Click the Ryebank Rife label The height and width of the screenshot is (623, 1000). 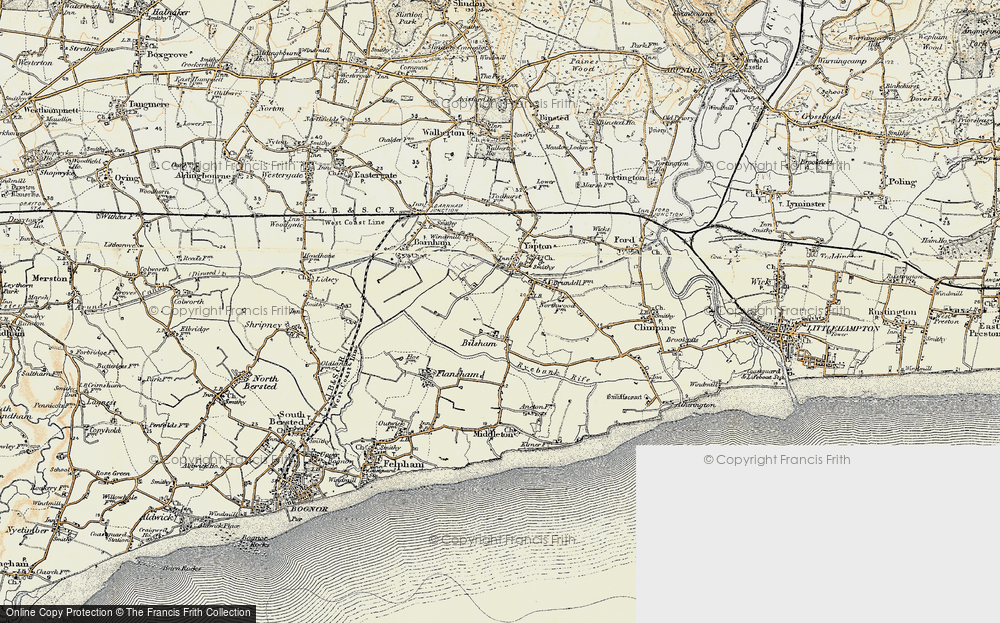pyautogui.click(x=554, y=373)
